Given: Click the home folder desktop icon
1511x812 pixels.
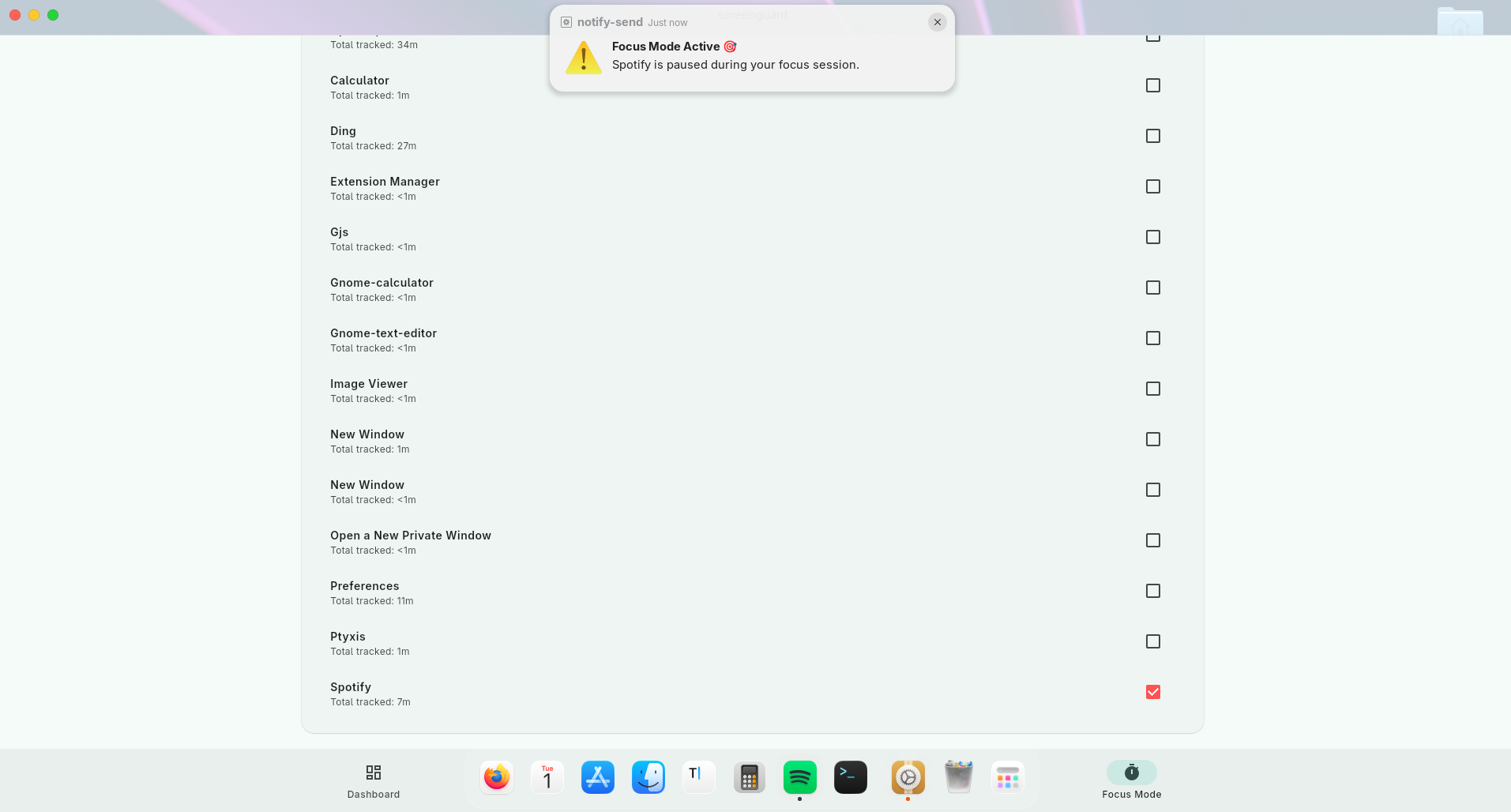Looking at the screenshot, I should coord(1460,21).
